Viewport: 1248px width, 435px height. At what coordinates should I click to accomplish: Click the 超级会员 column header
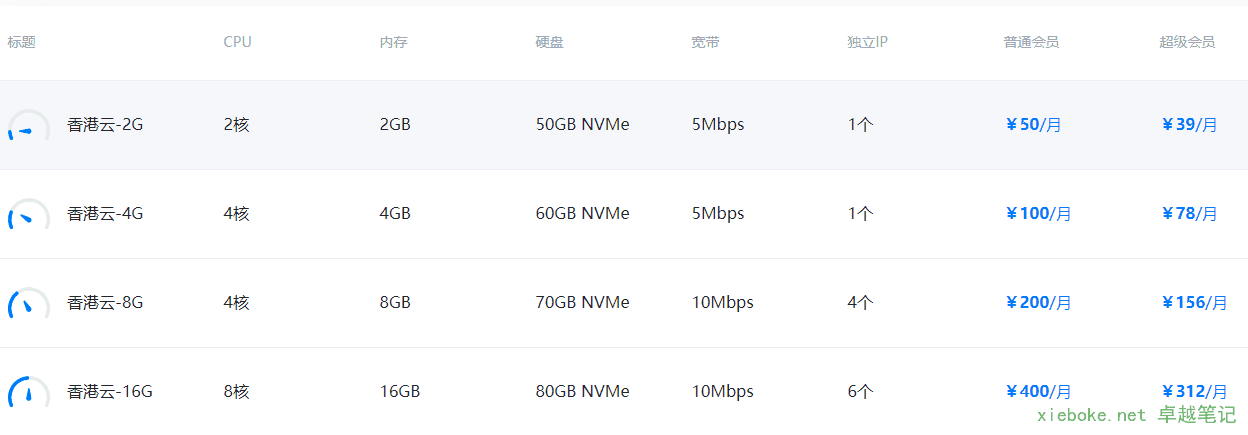[x=1187, y=42]
